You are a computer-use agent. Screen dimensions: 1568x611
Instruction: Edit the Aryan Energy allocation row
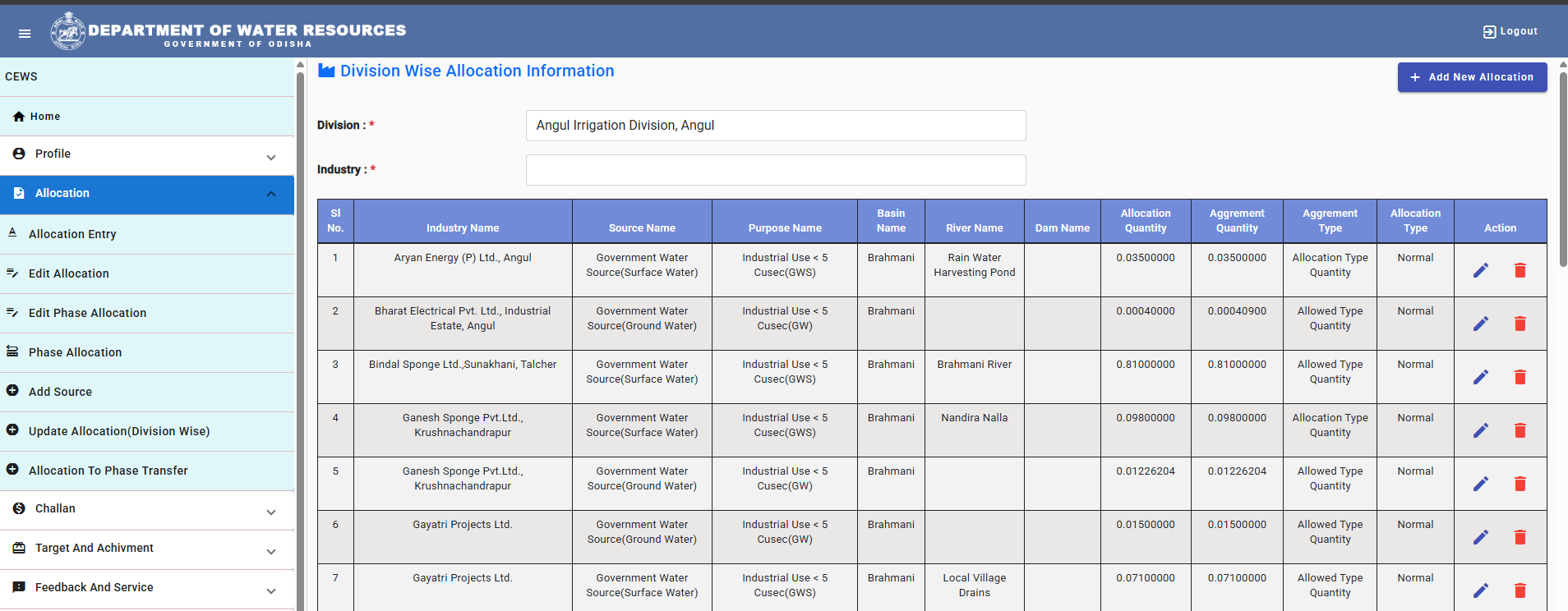(1481, 270)
